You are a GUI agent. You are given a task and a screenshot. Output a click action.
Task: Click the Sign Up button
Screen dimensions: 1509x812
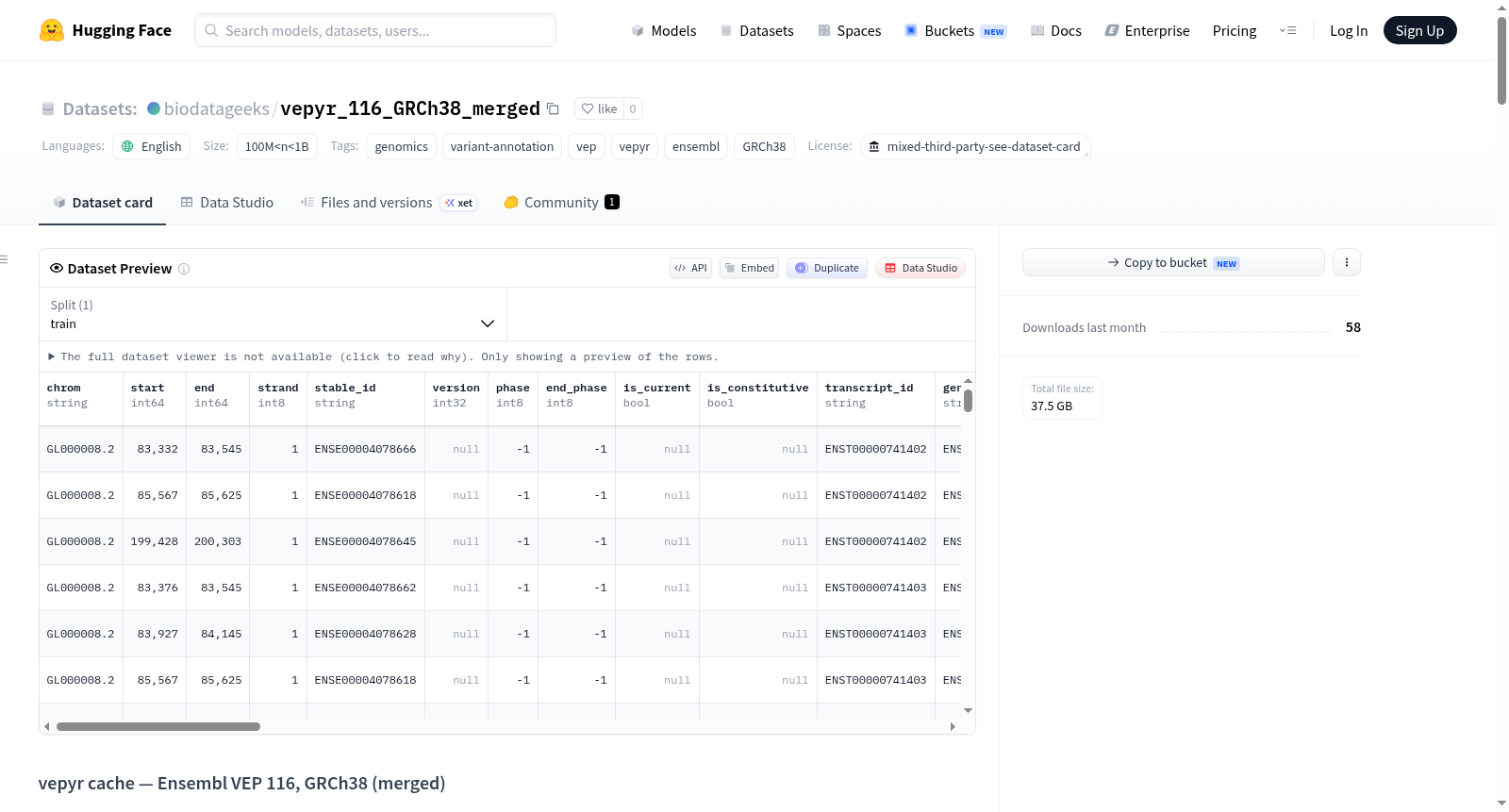tap(1419, 31)
